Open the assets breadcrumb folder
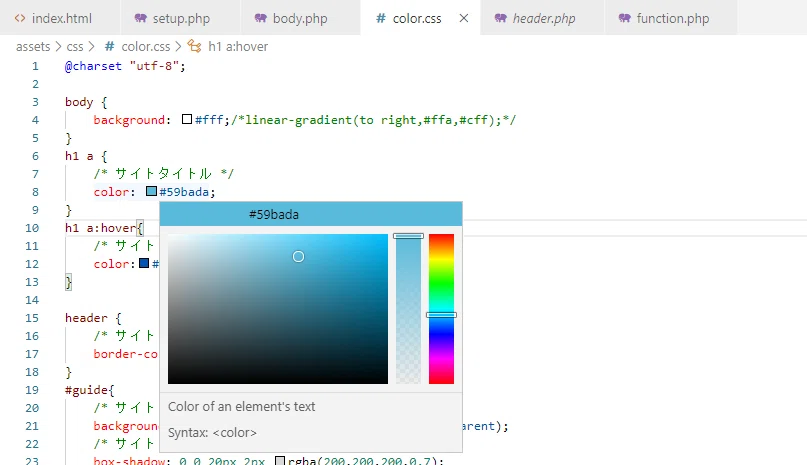This screenshot has width=807, height=465. pos(33,46)
